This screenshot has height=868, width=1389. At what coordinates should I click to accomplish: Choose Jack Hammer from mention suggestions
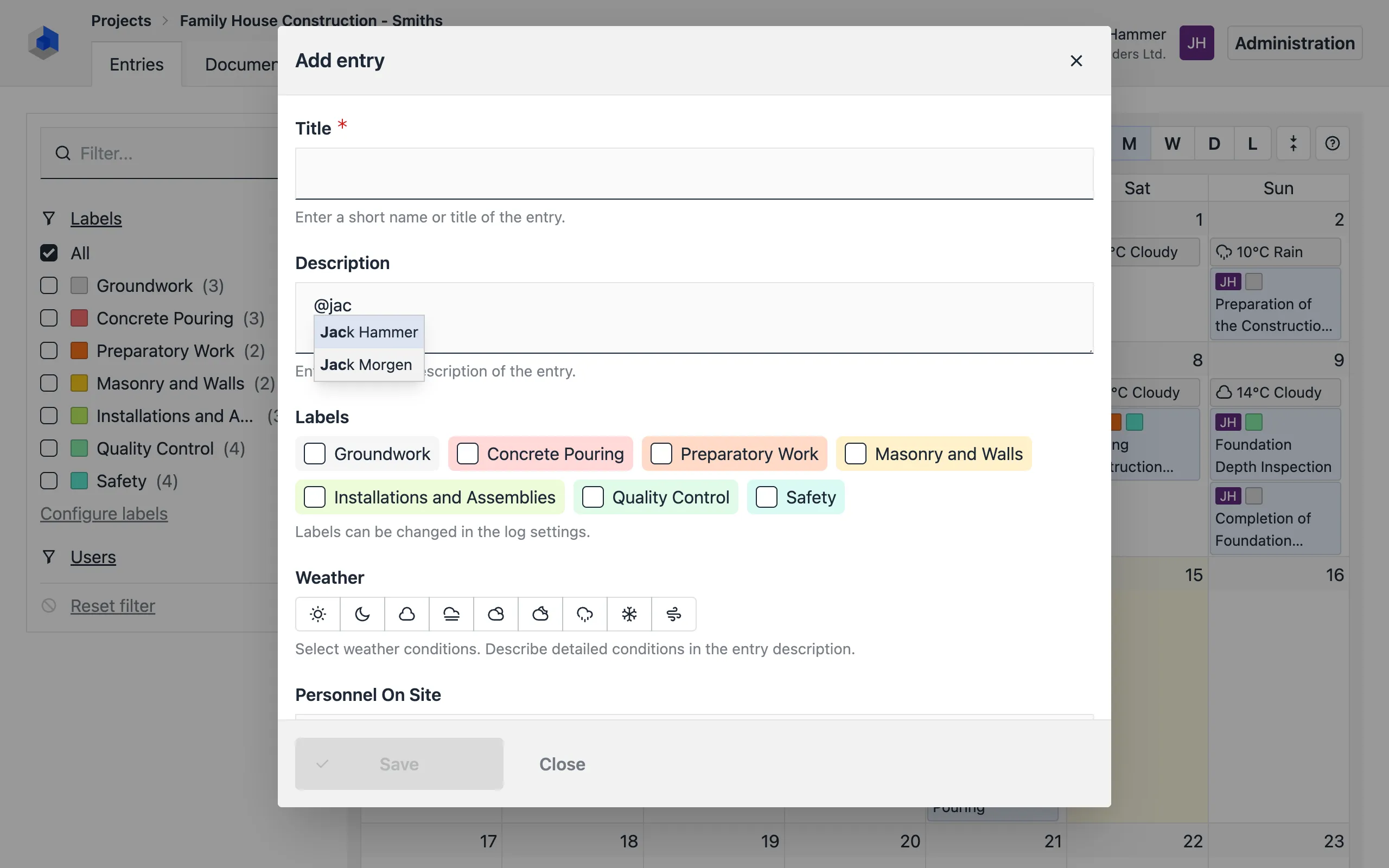[368, 333]
